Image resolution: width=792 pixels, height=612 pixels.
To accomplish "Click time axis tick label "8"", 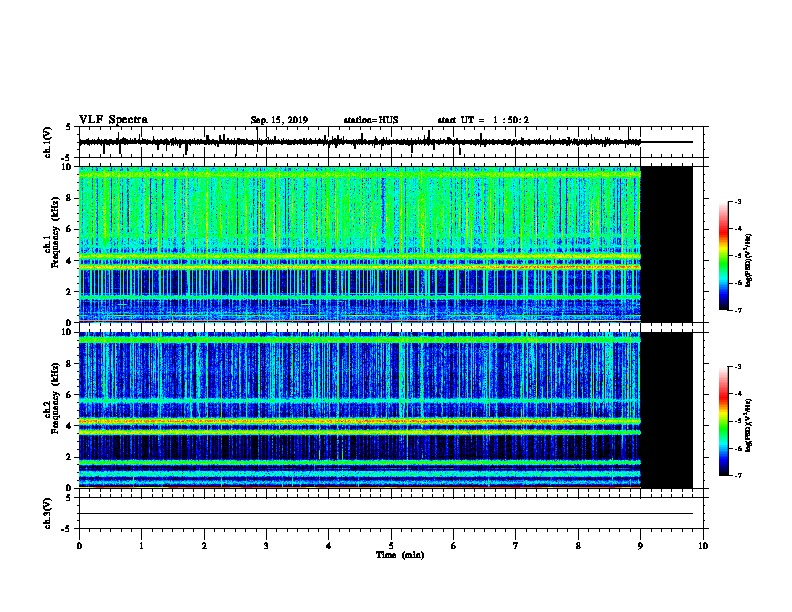I will 578,546.
